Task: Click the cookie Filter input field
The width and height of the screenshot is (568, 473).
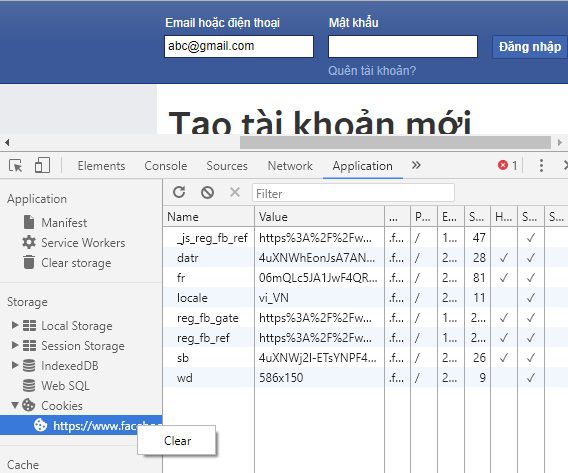Action: [353, 193]
